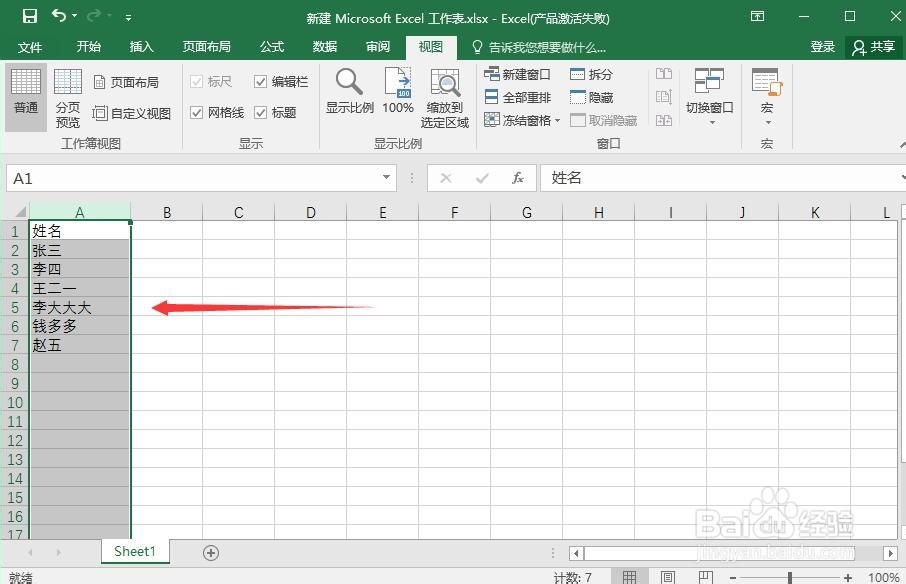This screenshot has height=584, width=906.
Task: Click cell containing 钱多多
Action: point(79,326)
